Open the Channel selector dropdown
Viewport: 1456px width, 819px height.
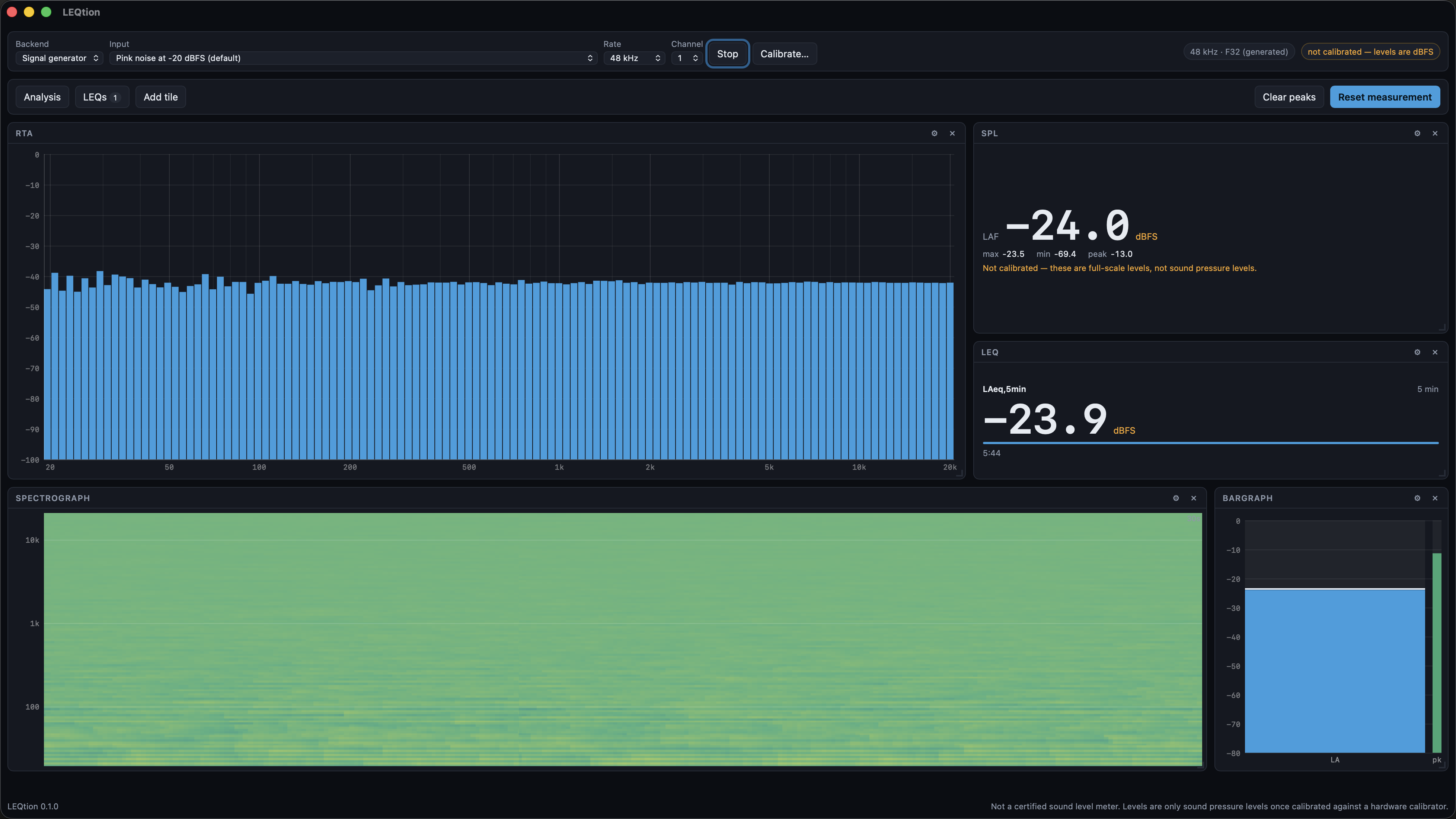coord(687,58)
